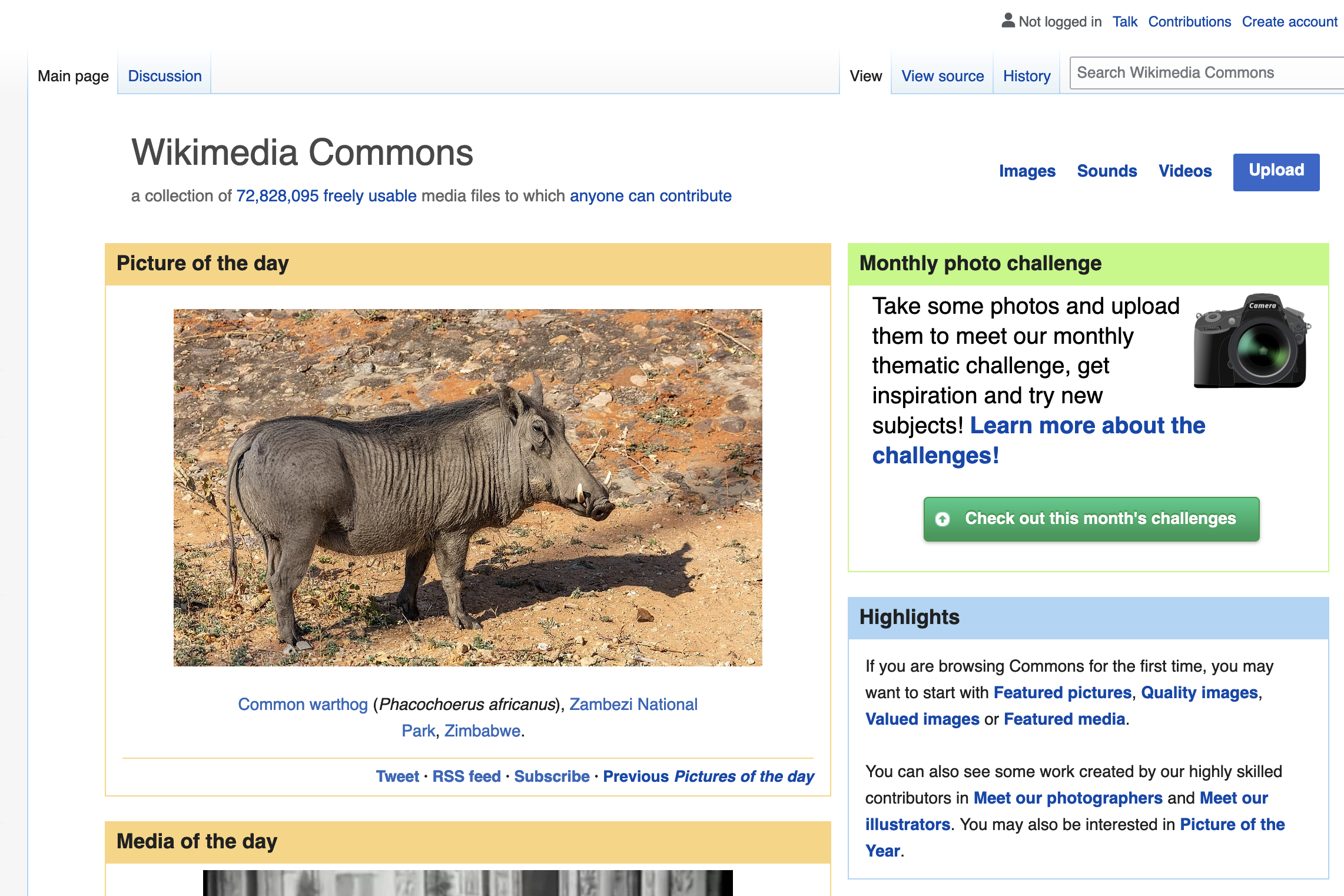Click the Picture of the day heading
Image resolution: width=1344 pixels, height=896 pixels.
203,263
